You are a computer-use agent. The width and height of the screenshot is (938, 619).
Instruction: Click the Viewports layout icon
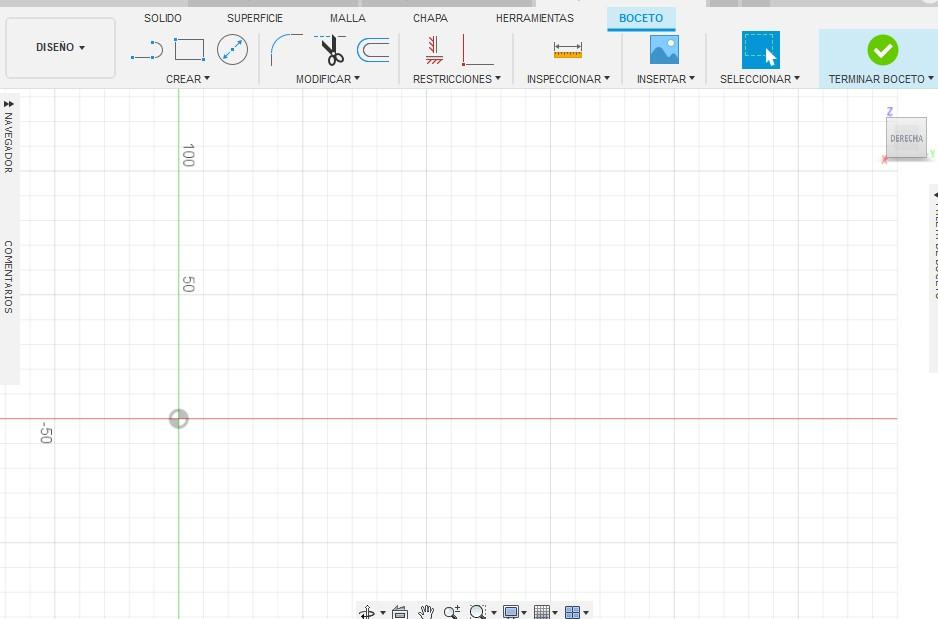click(x=572, y=612)
